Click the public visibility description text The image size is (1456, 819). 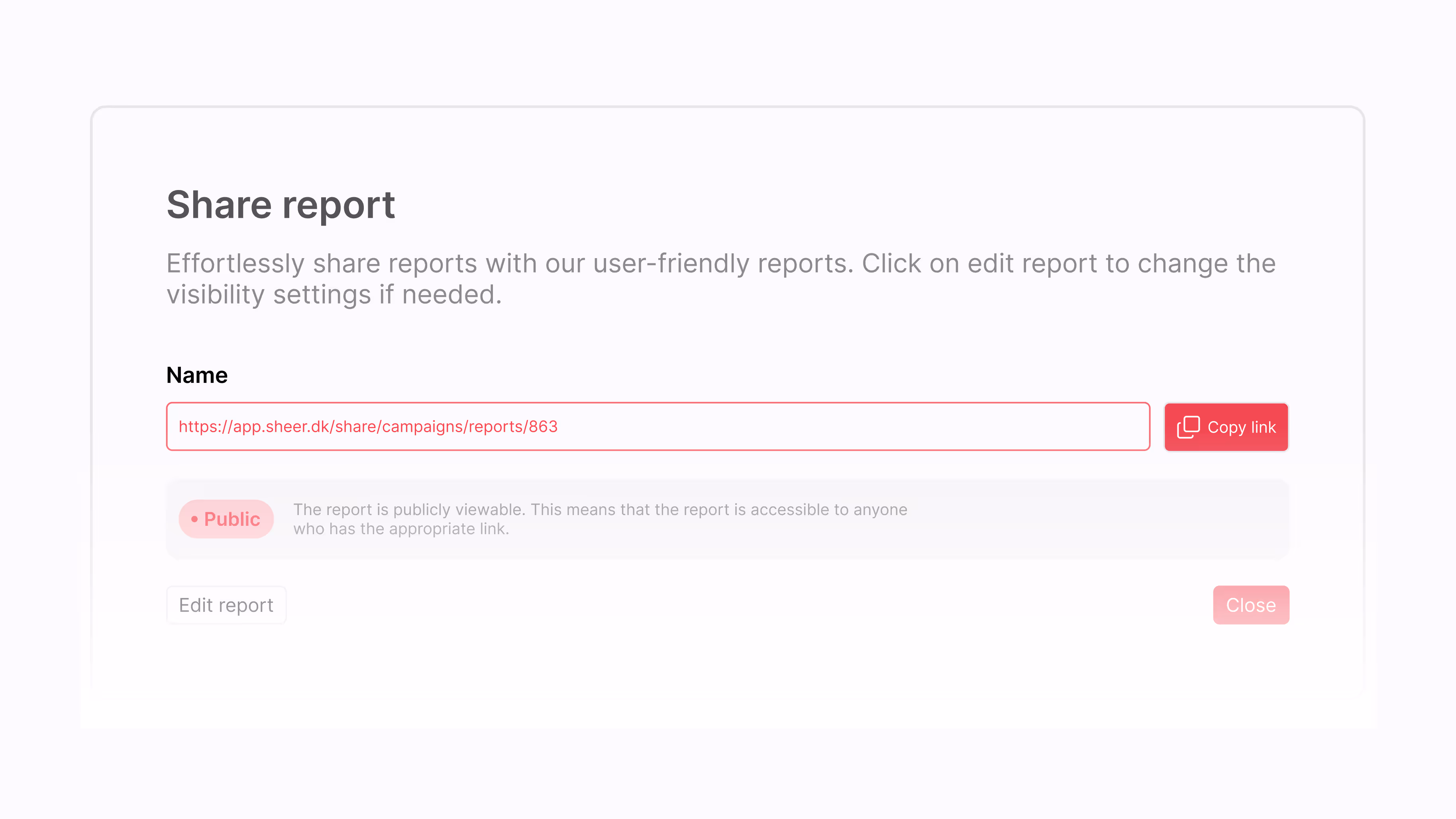600,518
